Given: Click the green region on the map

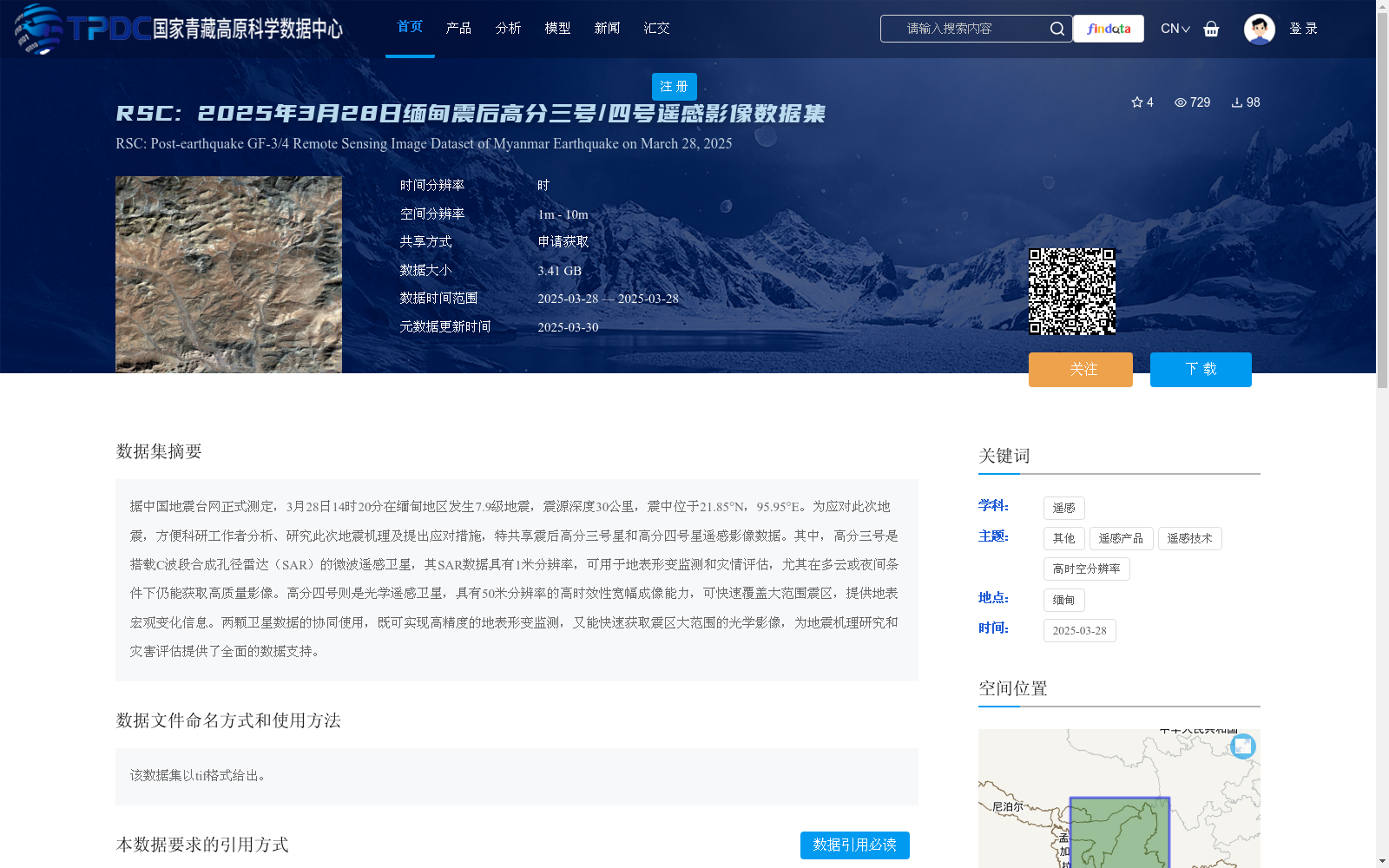Looking at the screenshot, I should tap(1119, 833).
